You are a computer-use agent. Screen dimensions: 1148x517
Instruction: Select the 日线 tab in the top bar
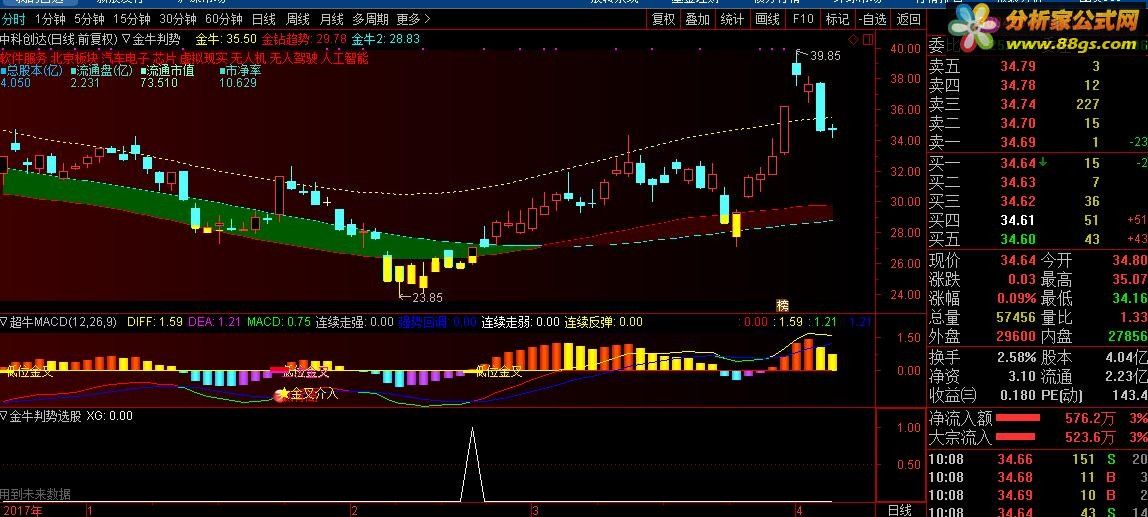[264, 19]
